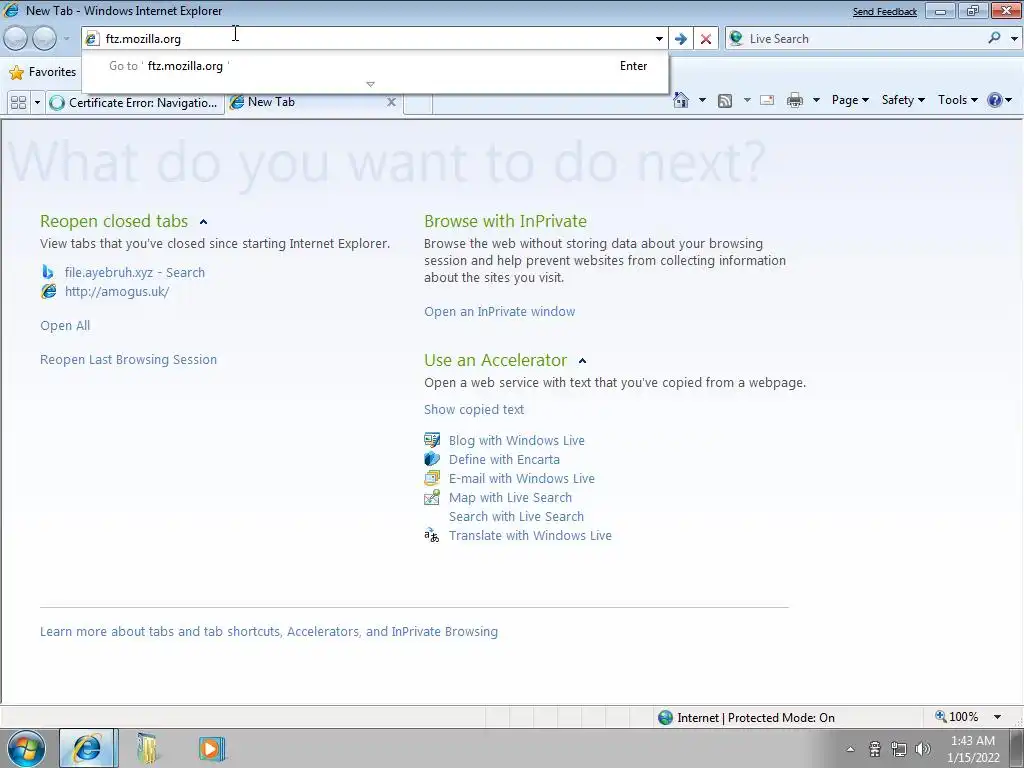Image resolution: width=1024 pixels, height=768 pixels.
Task: Open search provider dropdown arrow
Action: point(1014,39)
